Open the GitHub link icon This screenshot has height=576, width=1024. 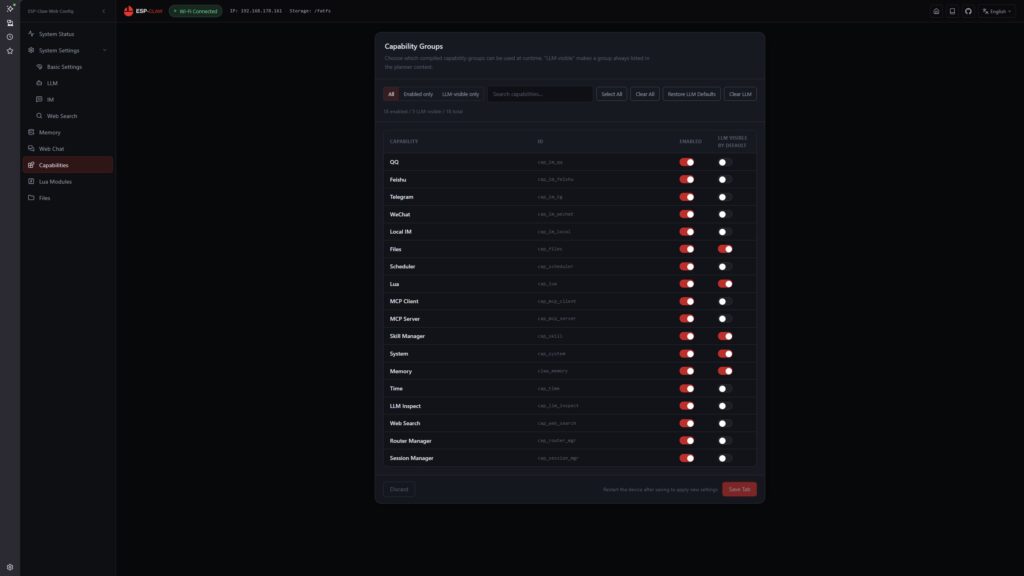tap(968, 11)
